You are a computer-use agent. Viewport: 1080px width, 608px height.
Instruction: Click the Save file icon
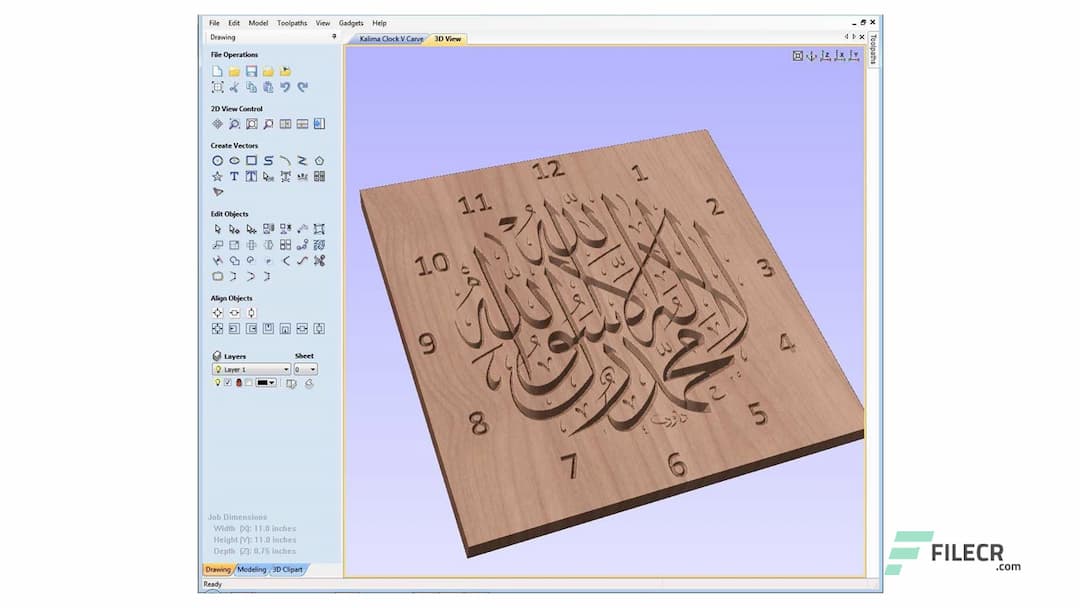pyautogui.click(x=251, y=71)
